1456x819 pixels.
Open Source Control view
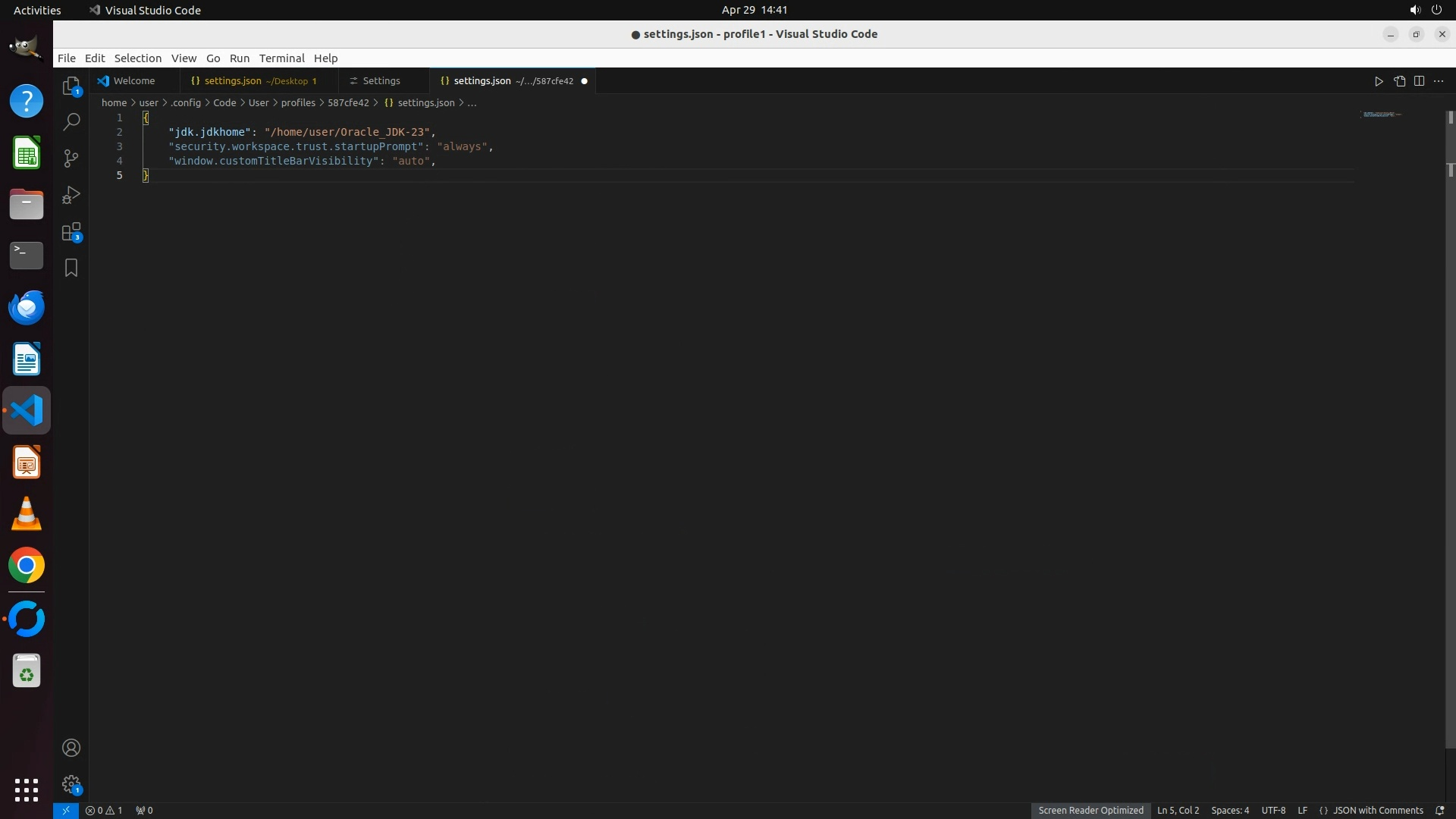tap(71, 158)
